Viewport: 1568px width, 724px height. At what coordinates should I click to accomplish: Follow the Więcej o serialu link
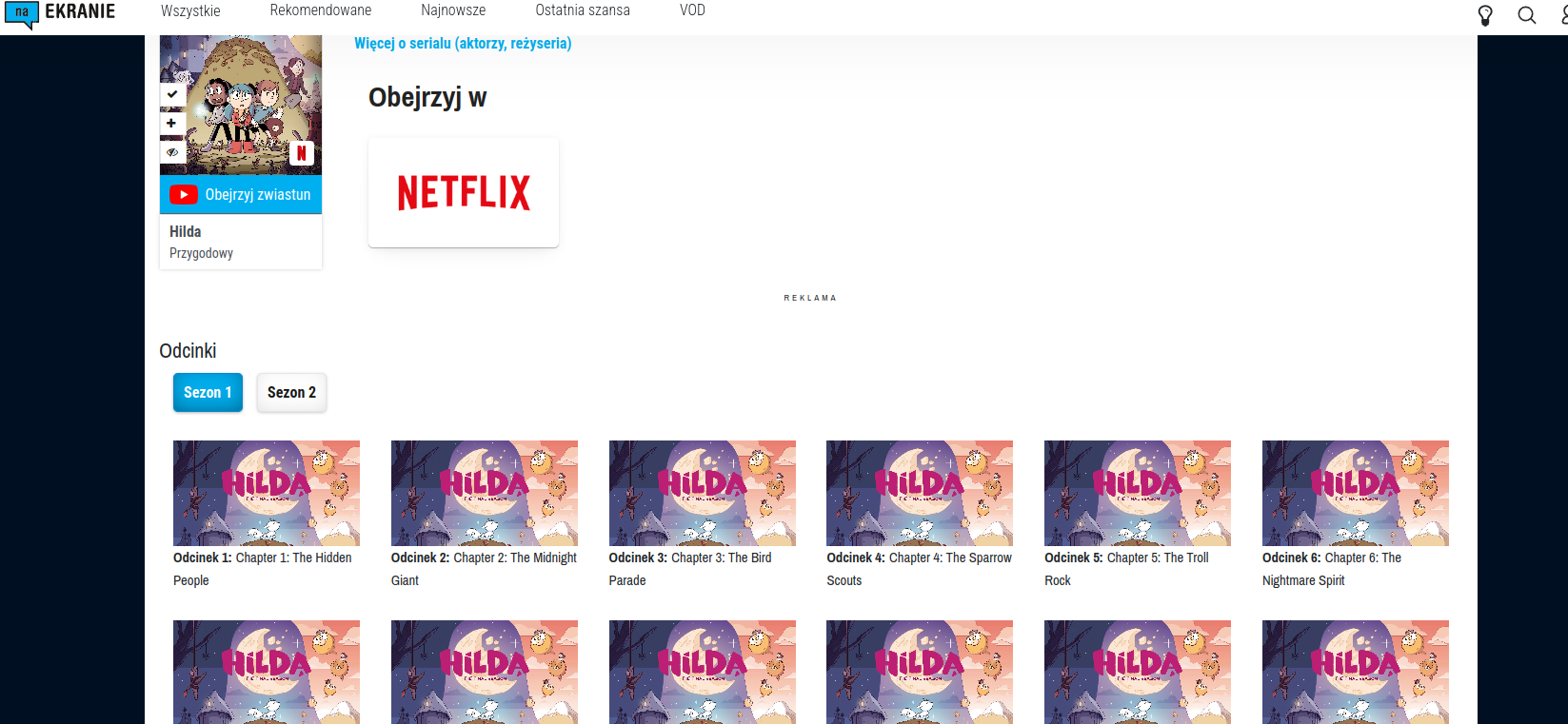tap(463, 44)
